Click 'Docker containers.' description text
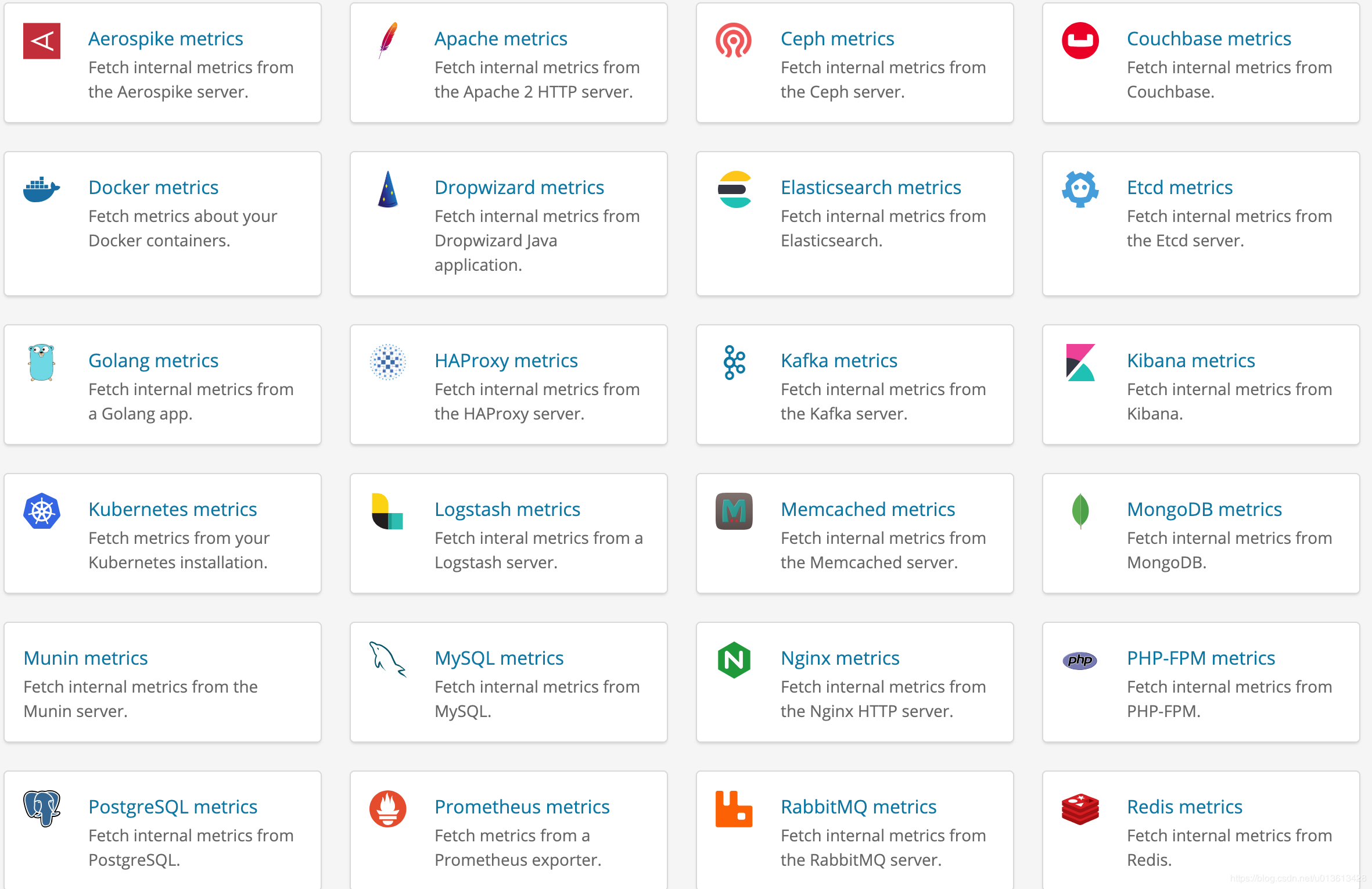The width and height of the screenshot is (1372, 889). (159, 241)
